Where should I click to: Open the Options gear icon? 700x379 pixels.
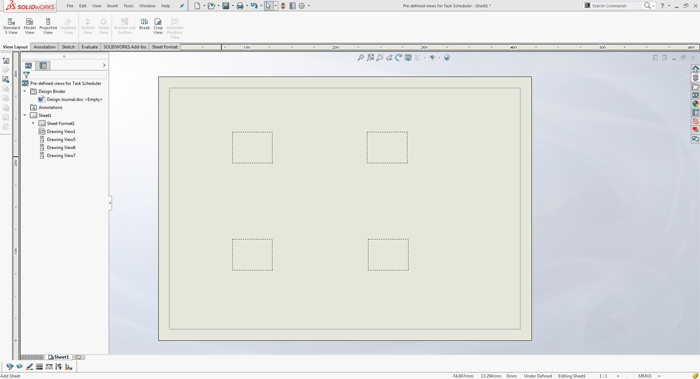tap(302, 6)
